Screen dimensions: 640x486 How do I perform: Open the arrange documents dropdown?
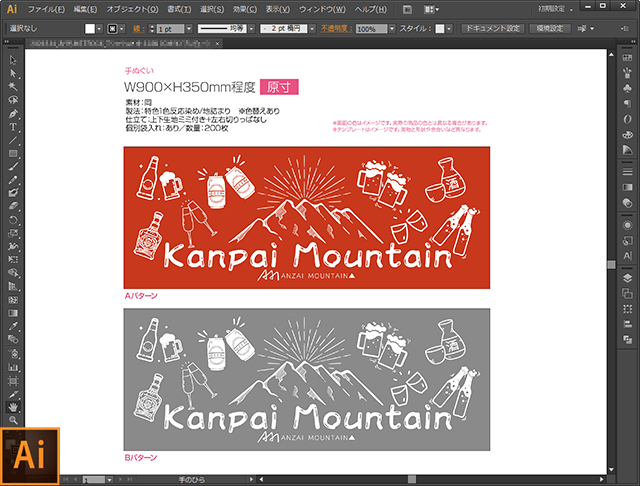(x=431, y=10)
